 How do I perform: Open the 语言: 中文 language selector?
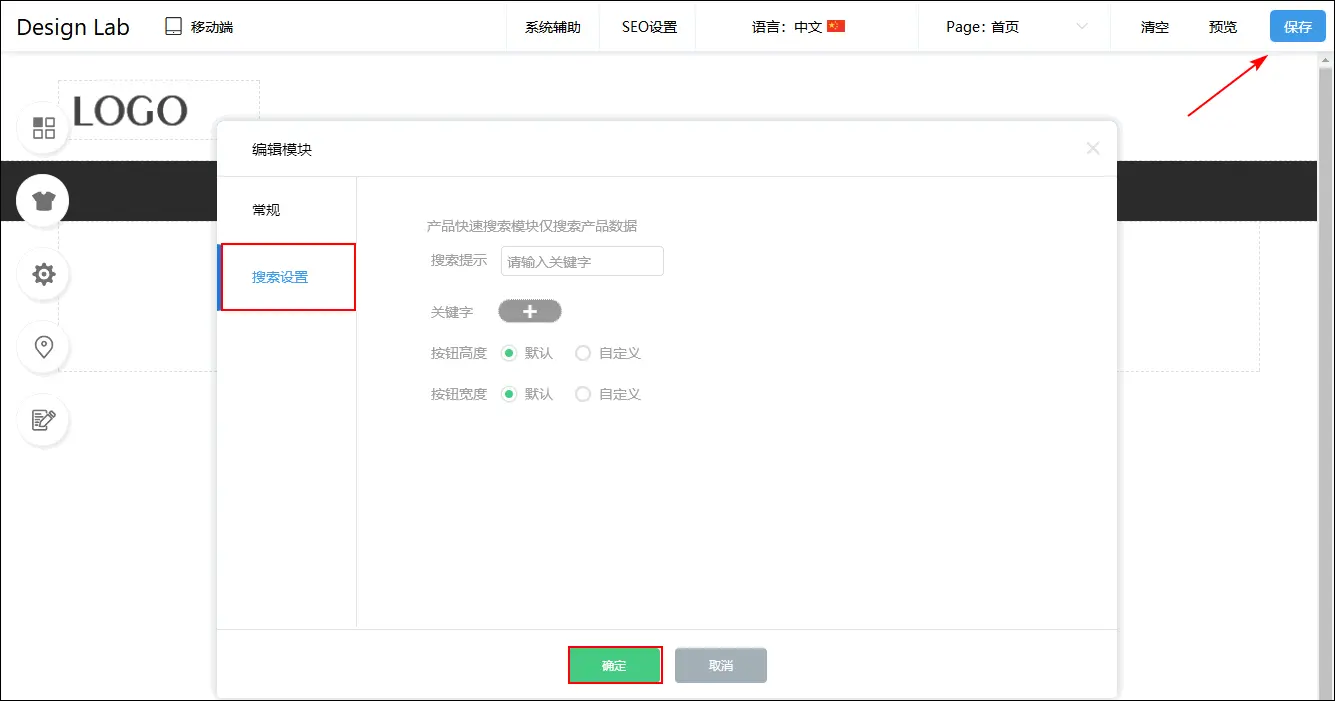798,27
